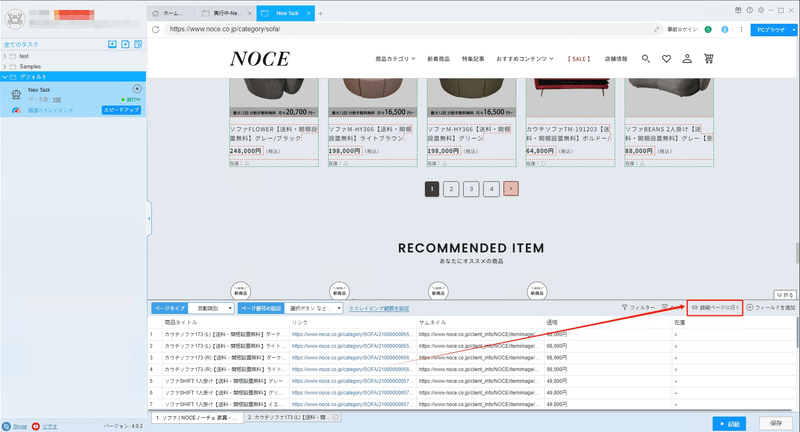800x432 pixels.
Task: Click the help question mark icon in title bar
Action: point(749,10)
